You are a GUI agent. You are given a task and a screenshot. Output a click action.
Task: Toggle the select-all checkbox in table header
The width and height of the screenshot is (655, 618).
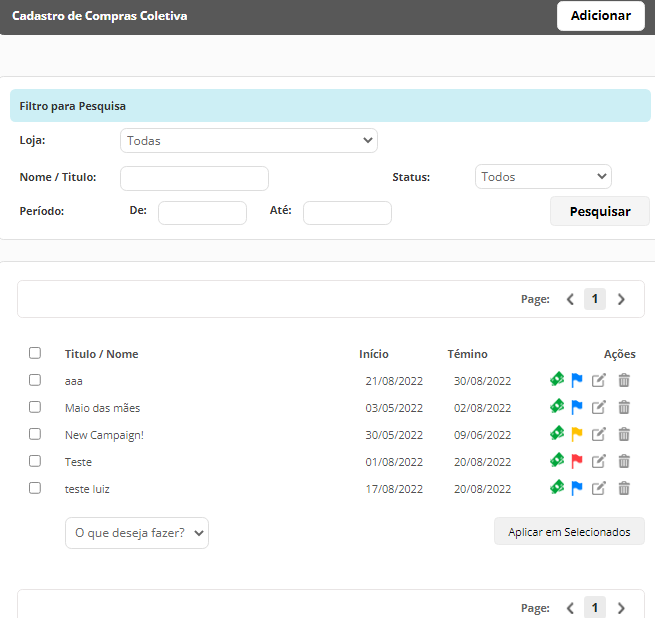(35, 353)
